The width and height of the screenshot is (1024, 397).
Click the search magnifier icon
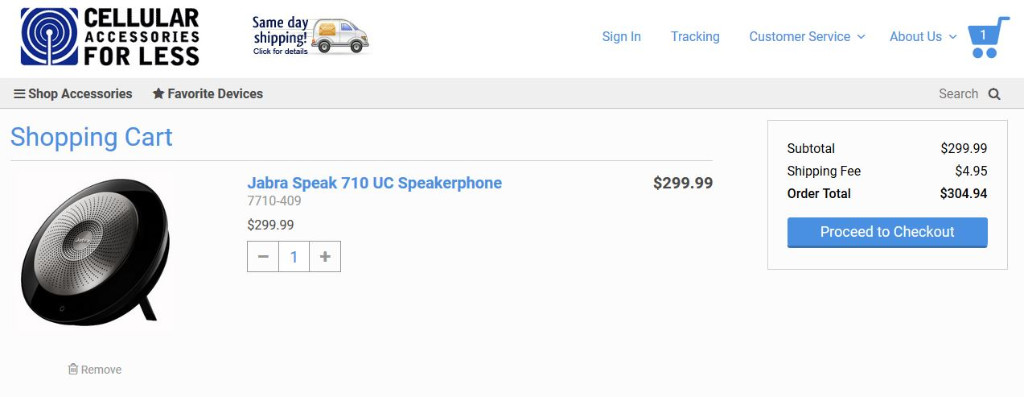[994, 94]
